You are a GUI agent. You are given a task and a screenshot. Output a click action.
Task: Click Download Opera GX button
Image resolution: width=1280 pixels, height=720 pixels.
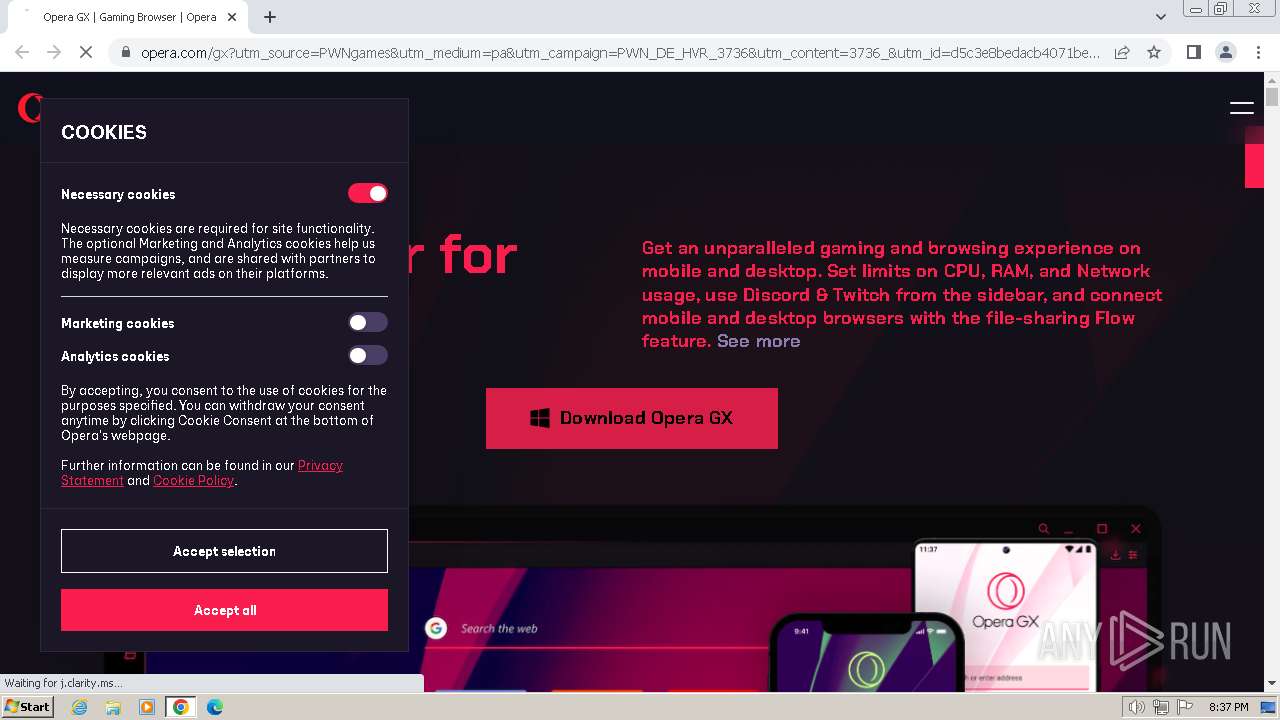632,418
